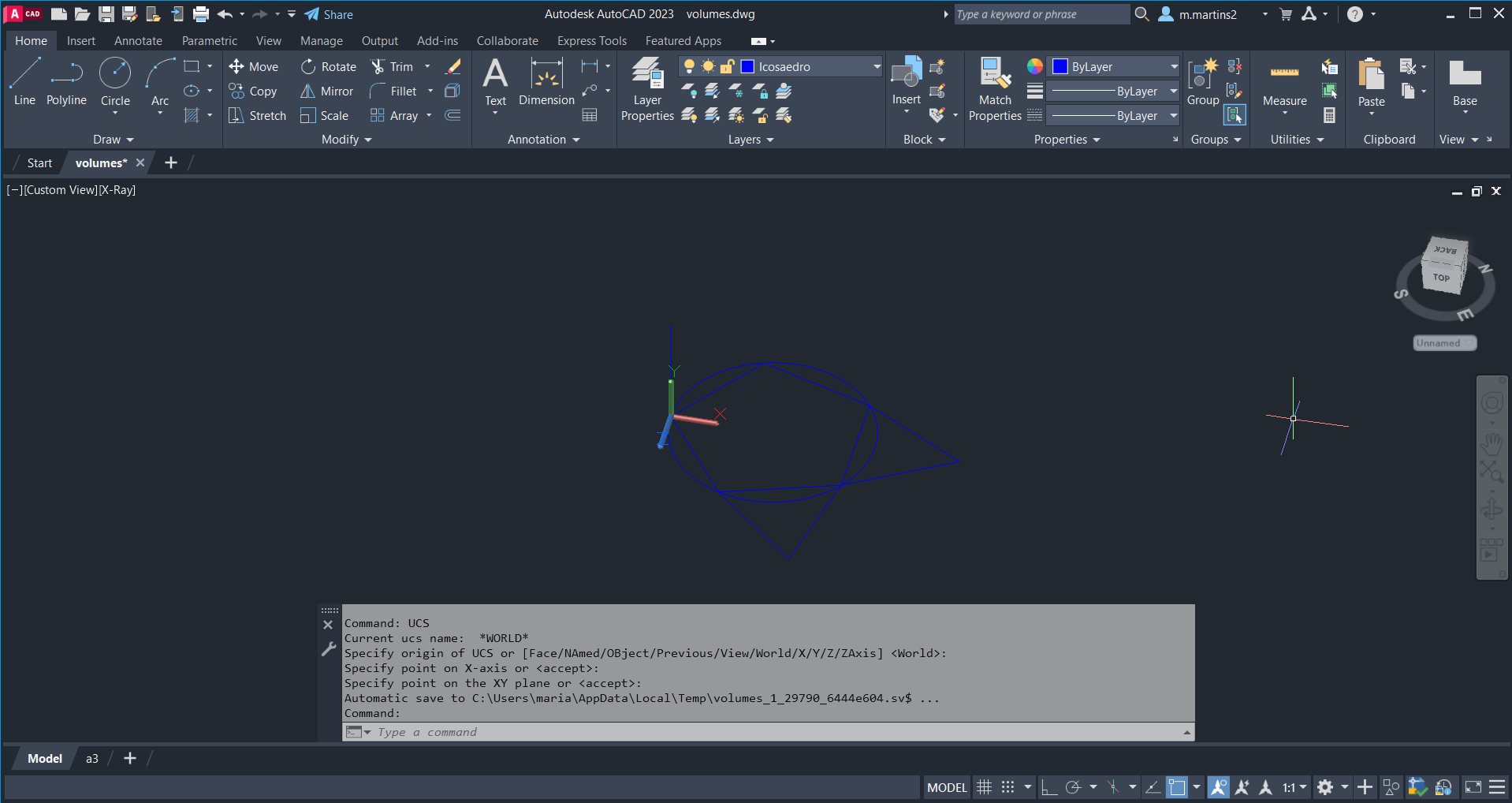Click the MODEL space button
The width and height of the screenshot is (1512, 803).
tap(947, 787)
